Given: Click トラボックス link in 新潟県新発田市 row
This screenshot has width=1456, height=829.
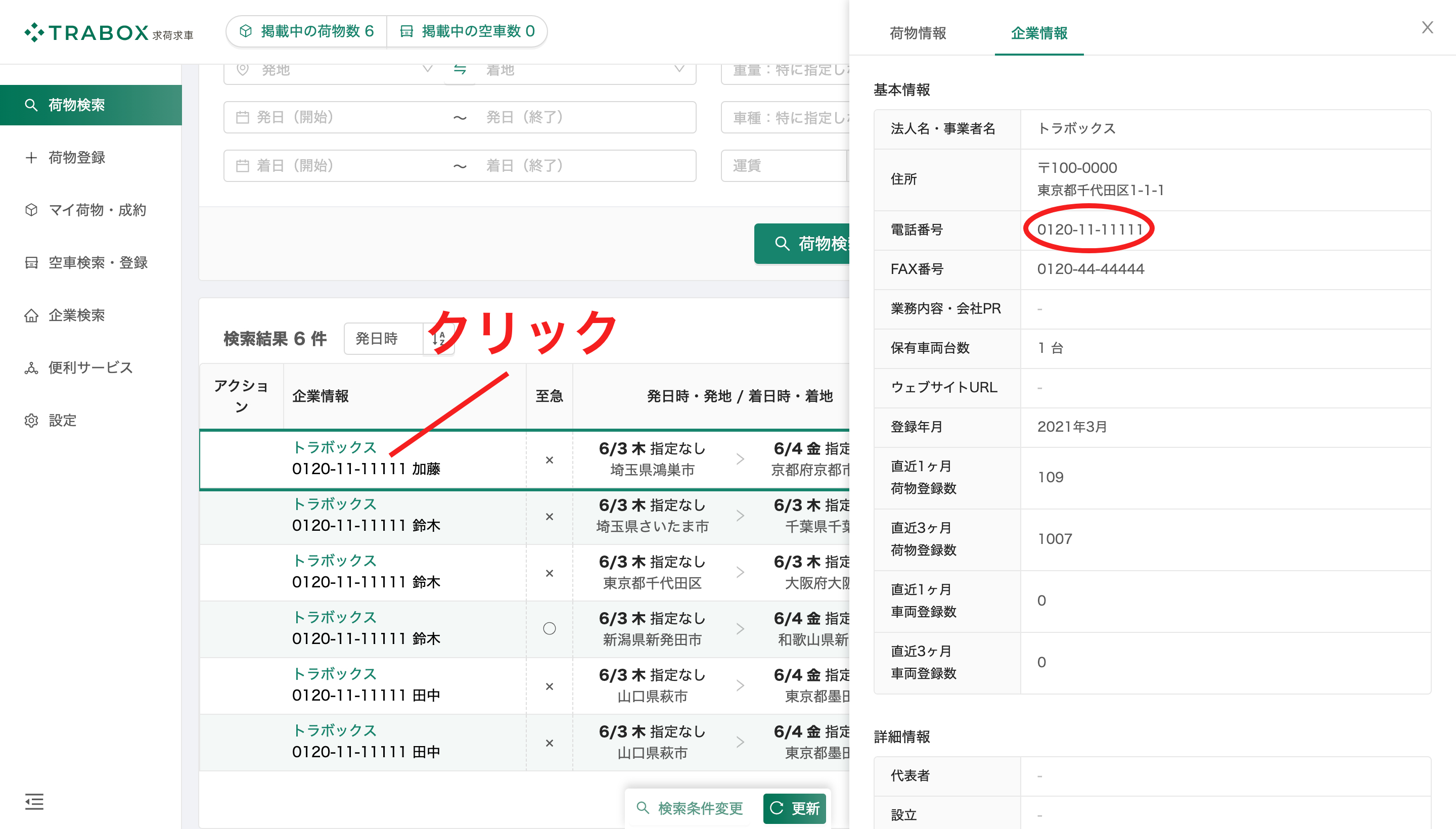Looking at the screenshot, I should point(334,617).
